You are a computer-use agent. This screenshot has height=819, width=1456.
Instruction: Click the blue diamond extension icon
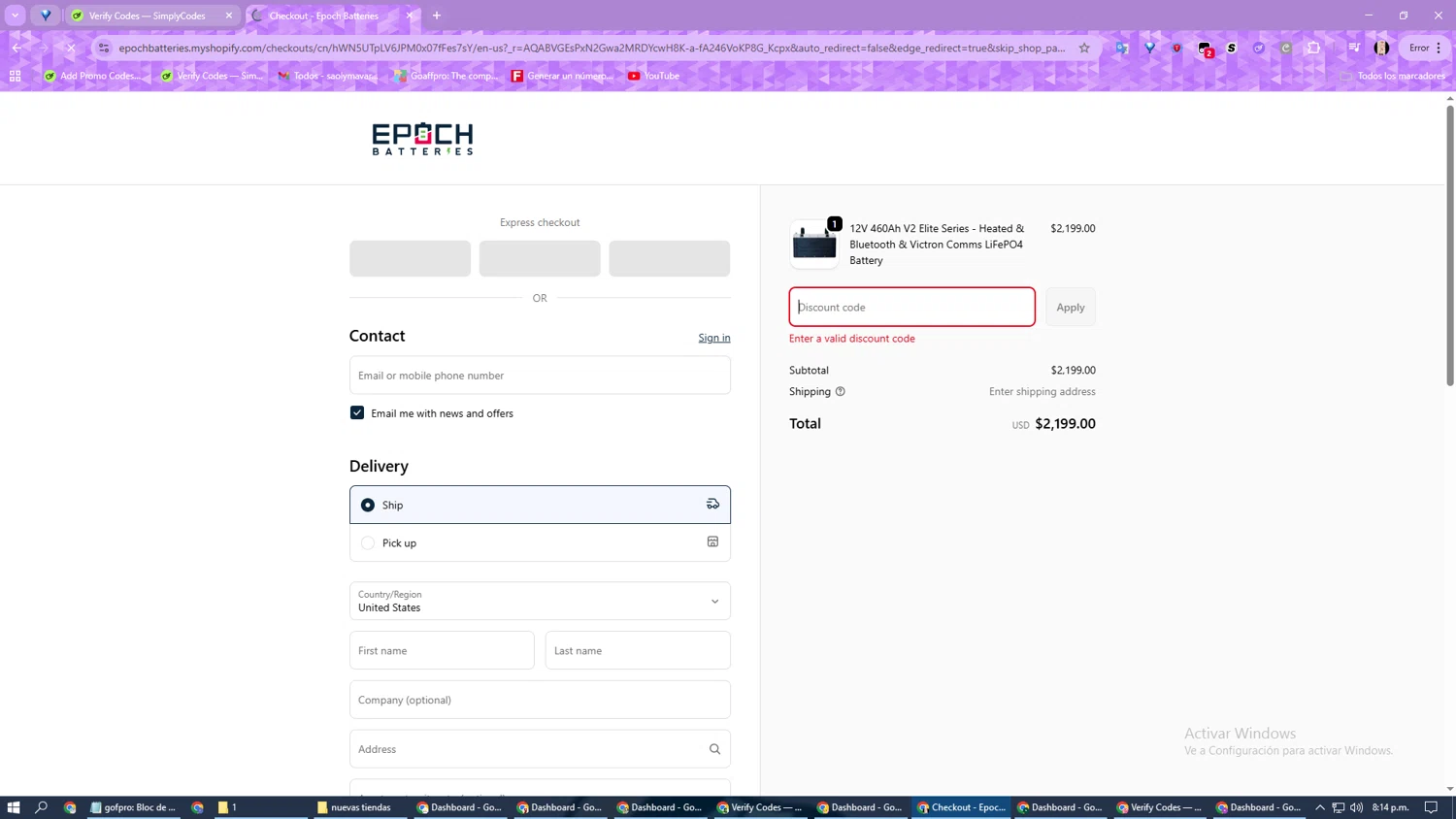(x=1149, y=48)
